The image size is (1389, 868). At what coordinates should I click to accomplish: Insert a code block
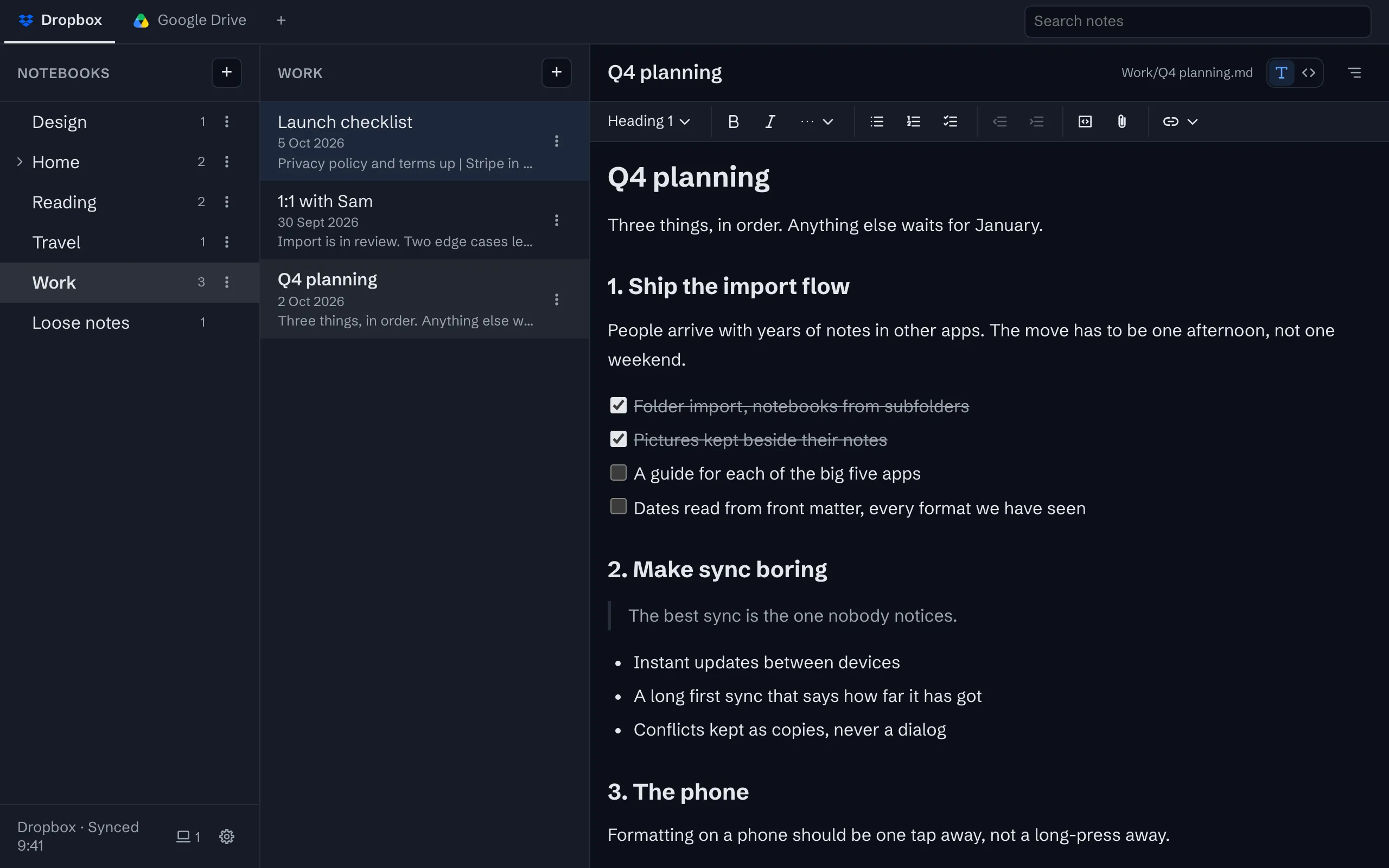click(1085, 122)
